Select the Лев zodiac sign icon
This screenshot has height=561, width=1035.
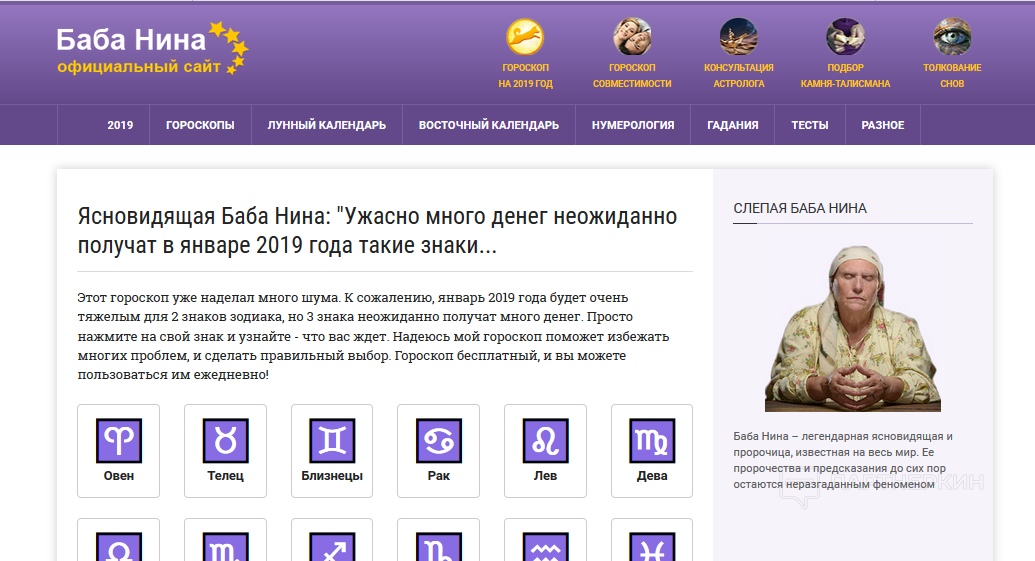pos(545,440)
